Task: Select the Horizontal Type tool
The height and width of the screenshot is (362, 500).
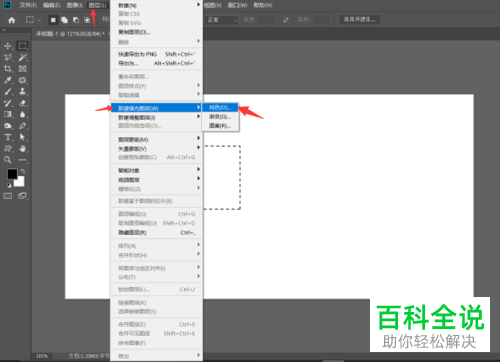Action: click(x=8, y=137)
